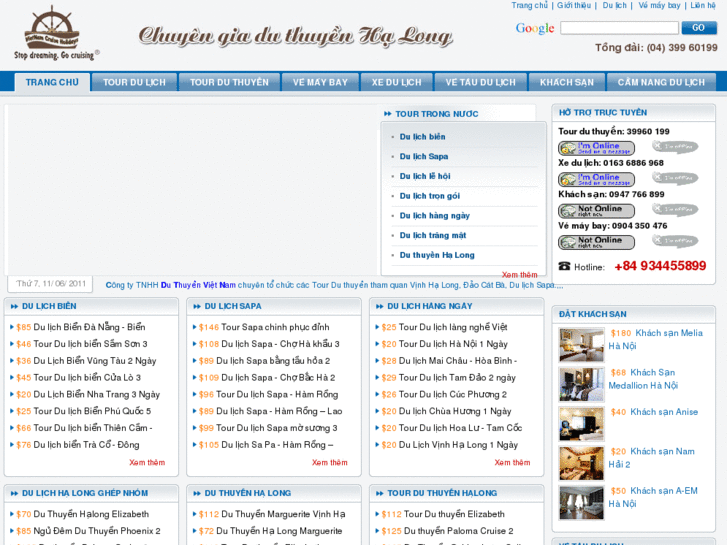This screenshot has height=545, width=727.
Task: Click the telephone icon beside Hotline
Action: [x=564, y=266]
